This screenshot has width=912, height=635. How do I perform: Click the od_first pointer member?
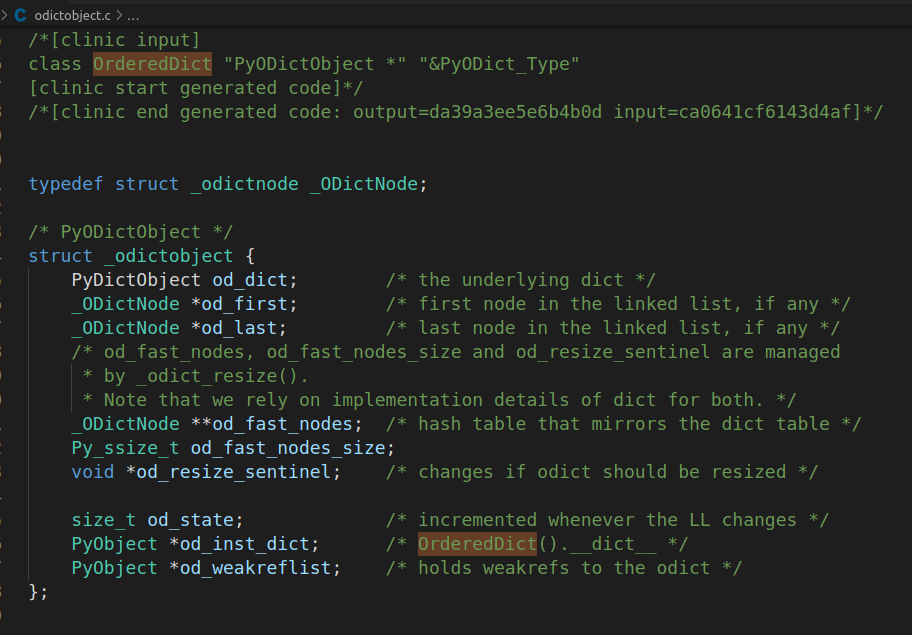(244, 304)
